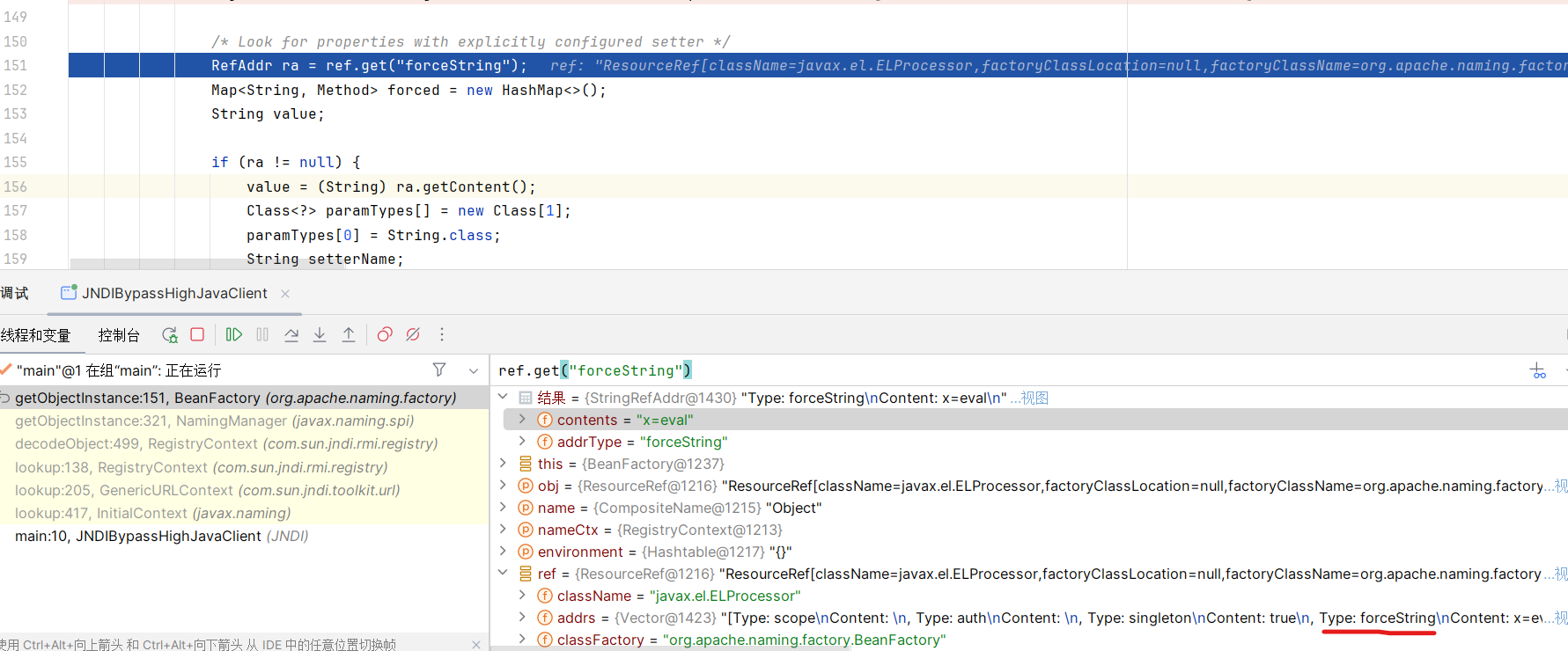Rerun the debug session with the bug icon
1568x651 pixels.
click(x=170, y=335)
